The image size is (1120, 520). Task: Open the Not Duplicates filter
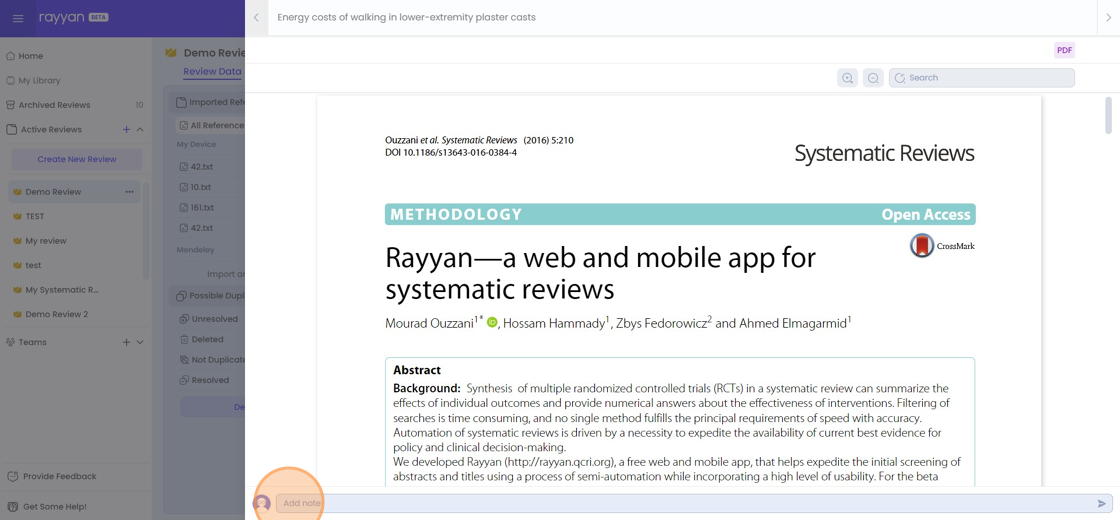coord(212,360)
